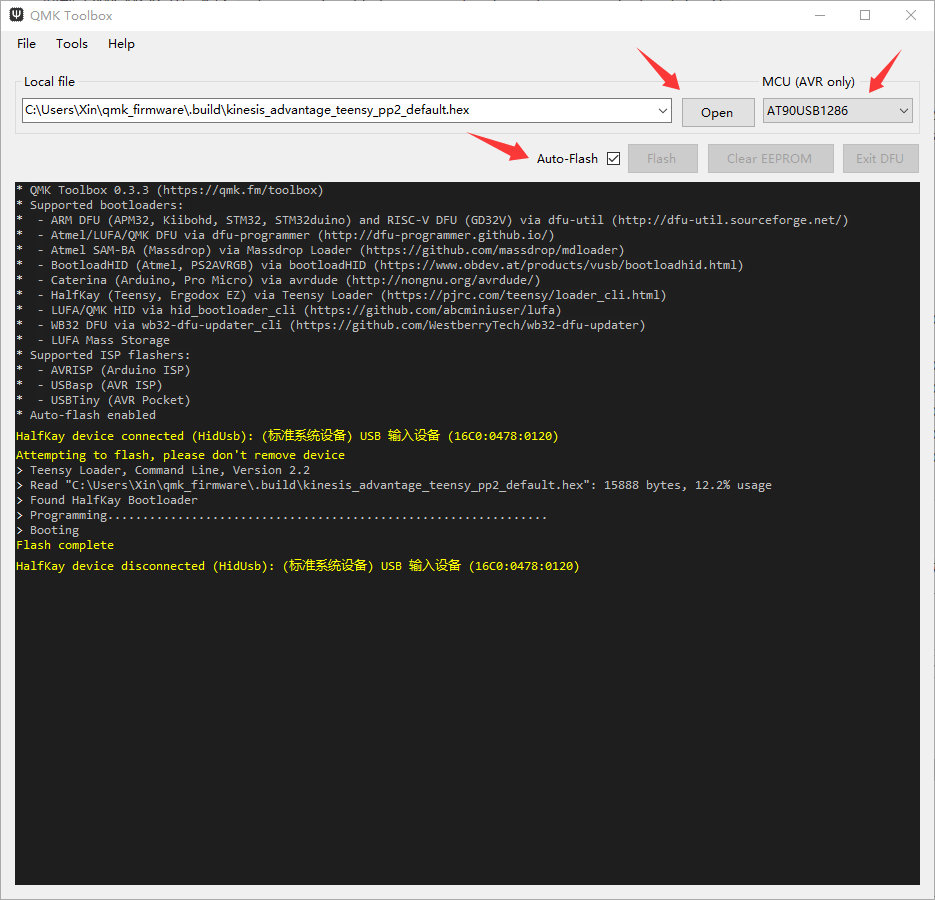The width and height of the screenshot is (935, 900).
Task: Open the Tools menu
Action: point(71,43)
